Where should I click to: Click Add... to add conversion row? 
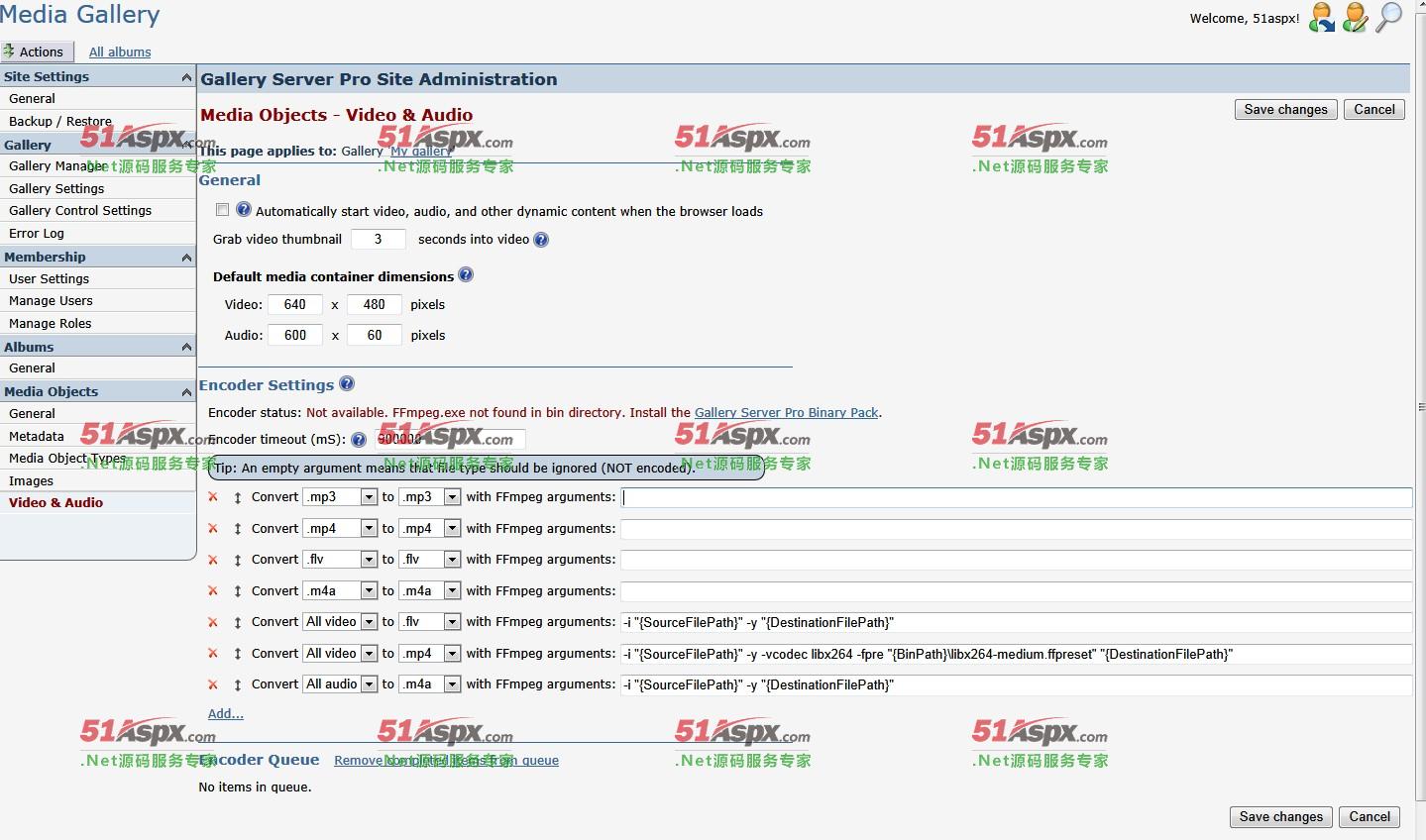click(x=226, y=713)
